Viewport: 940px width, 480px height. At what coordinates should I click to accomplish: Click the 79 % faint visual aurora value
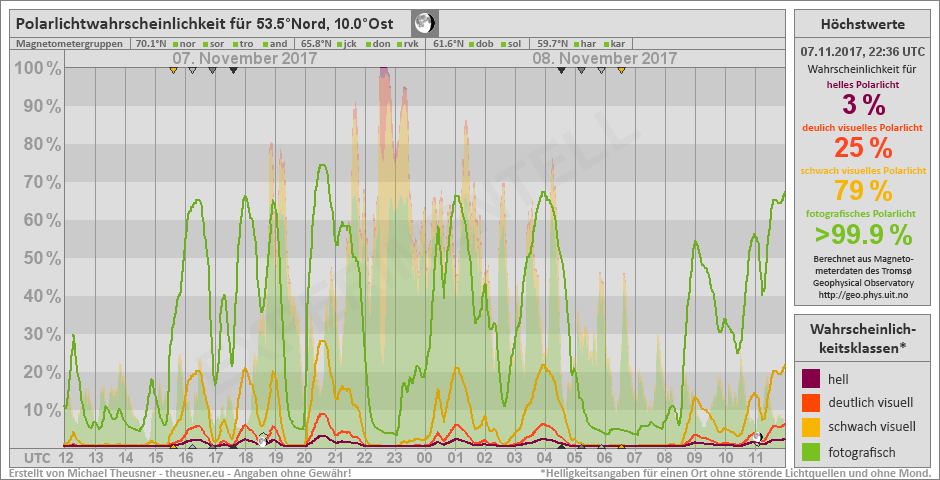point(862,190)
